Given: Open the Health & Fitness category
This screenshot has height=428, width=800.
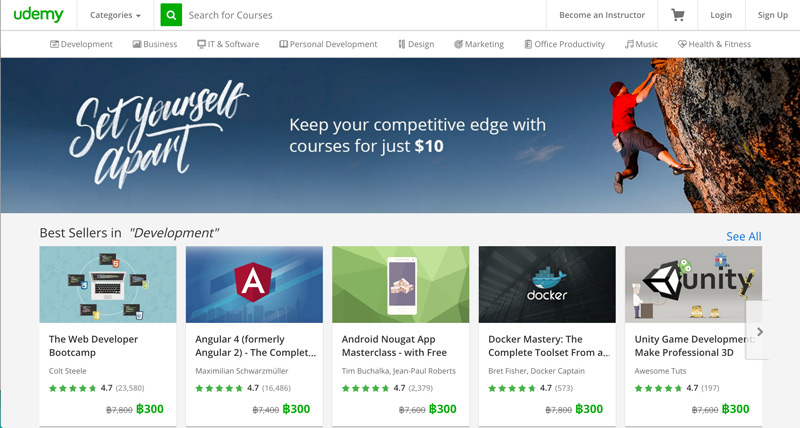Looking at the screenshot, I should (714, 44).
